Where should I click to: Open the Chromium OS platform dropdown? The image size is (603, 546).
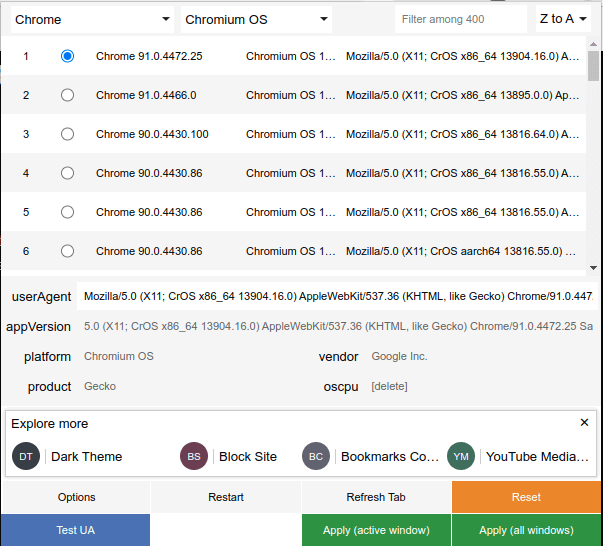256,19
